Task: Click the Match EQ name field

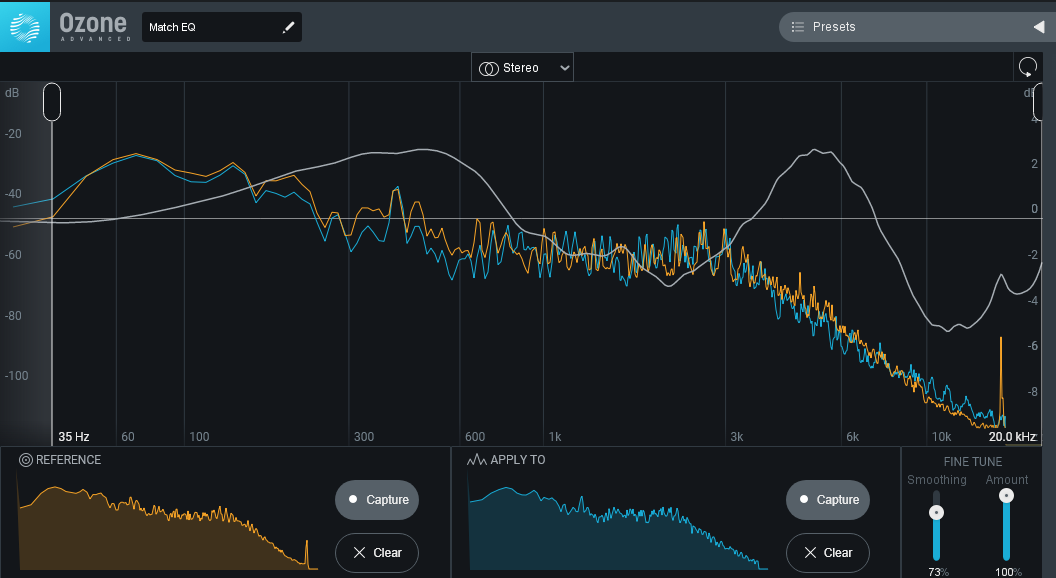Action: pos(222,28)
